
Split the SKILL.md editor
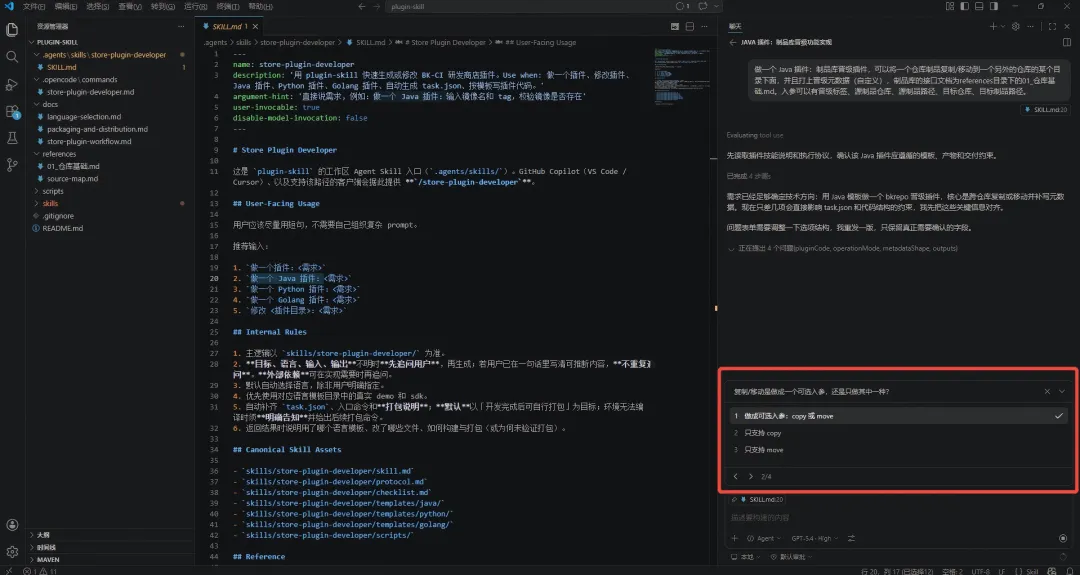pyautogui.click(x=689, y=27)
